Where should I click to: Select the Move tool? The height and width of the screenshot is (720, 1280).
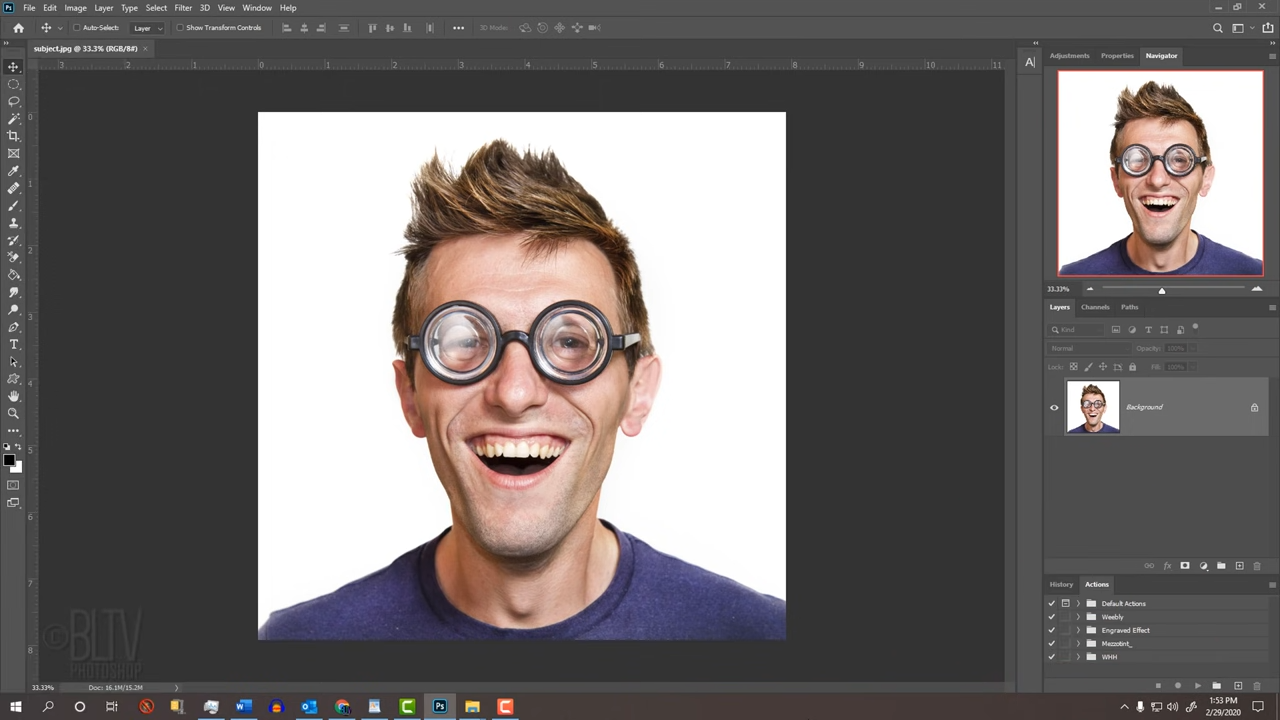click(x=13, y=67)
